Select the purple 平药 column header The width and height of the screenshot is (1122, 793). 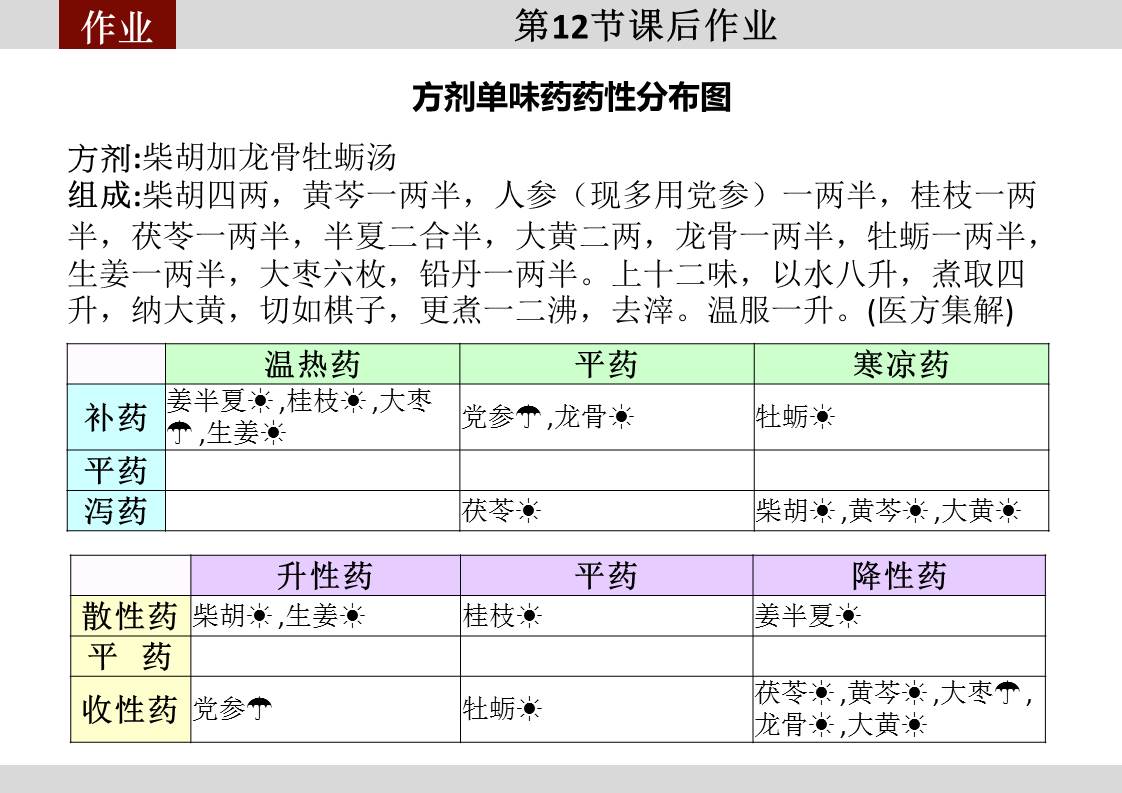606,575
